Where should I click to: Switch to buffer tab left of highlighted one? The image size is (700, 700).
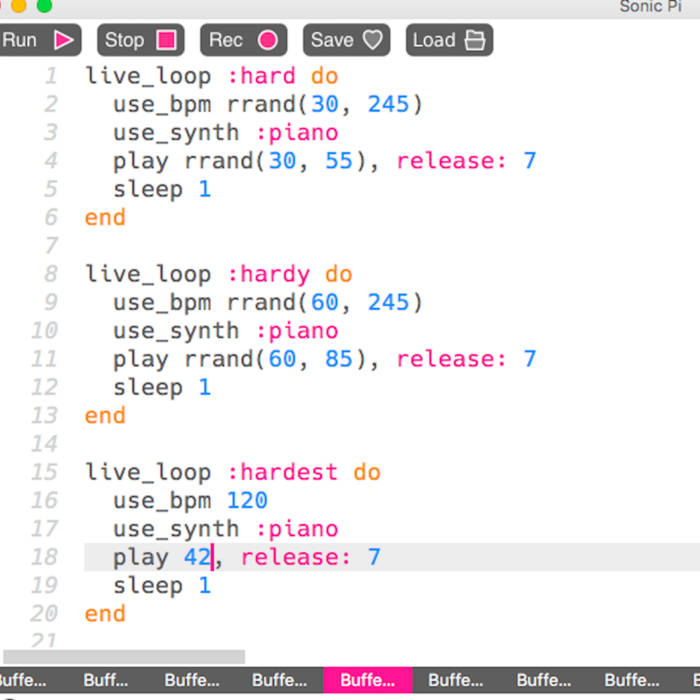coord(279,680)
